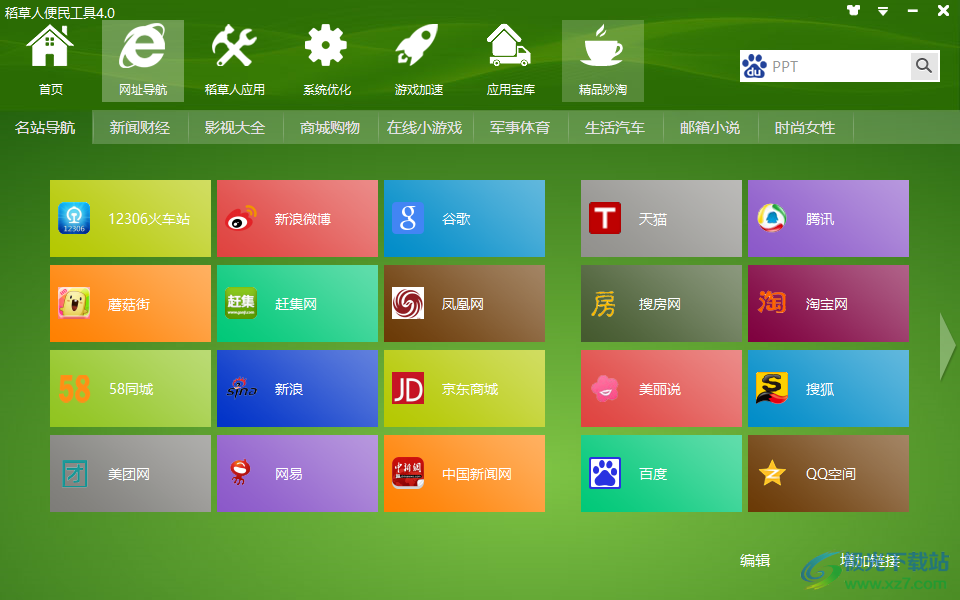Open the 百度 tile

coord(661,474)
